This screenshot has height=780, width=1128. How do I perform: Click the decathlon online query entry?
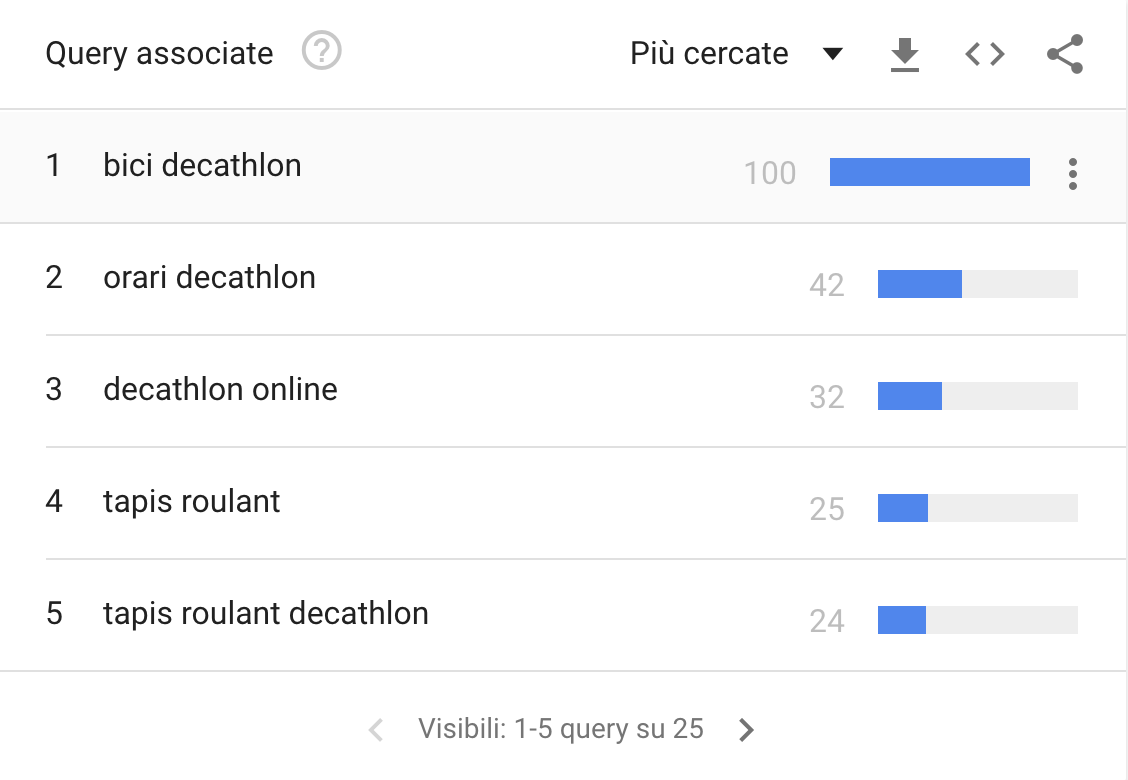pyautogui.click(x=219, y=390)
